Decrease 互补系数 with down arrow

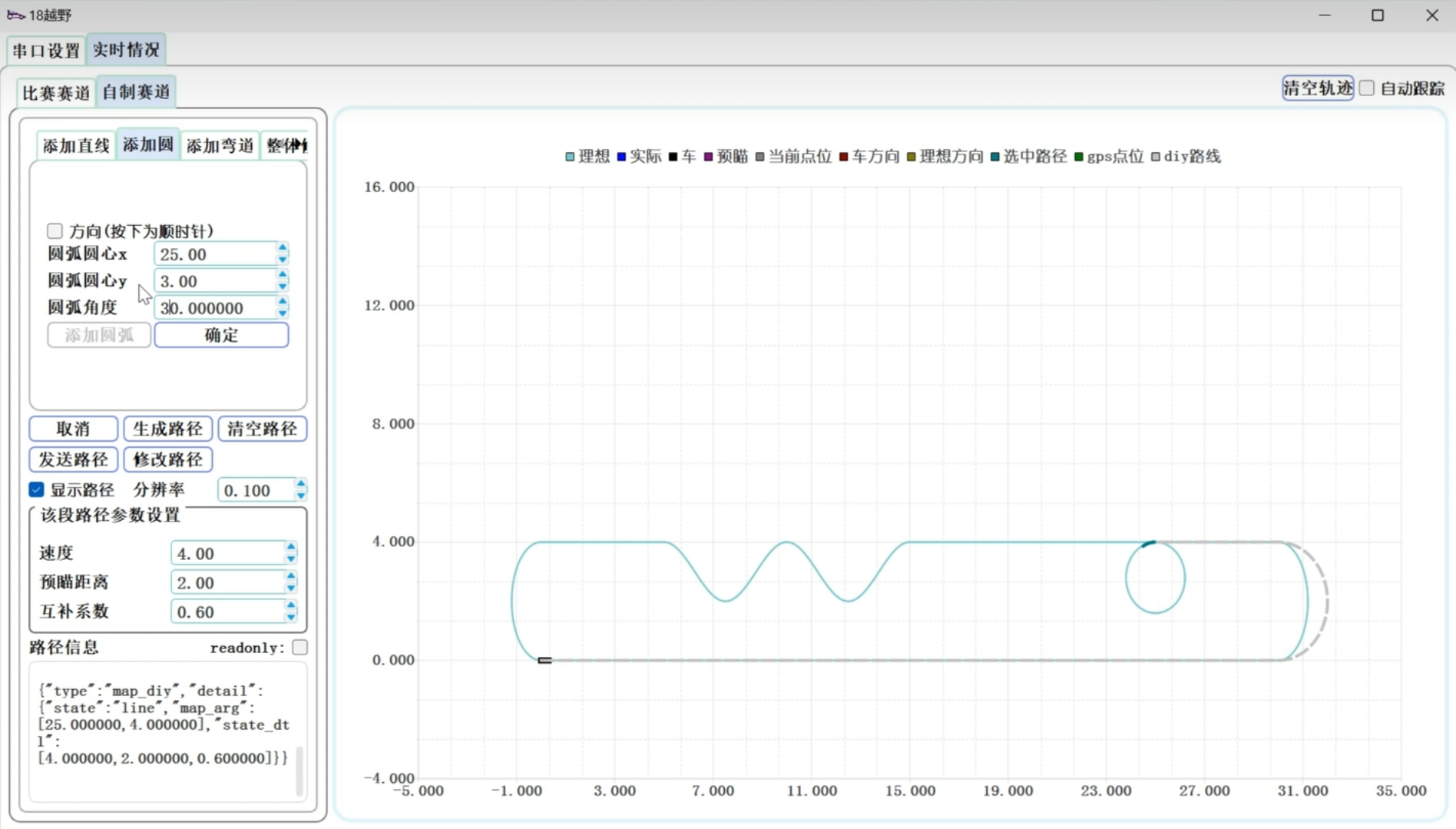[x=291, y=617]
